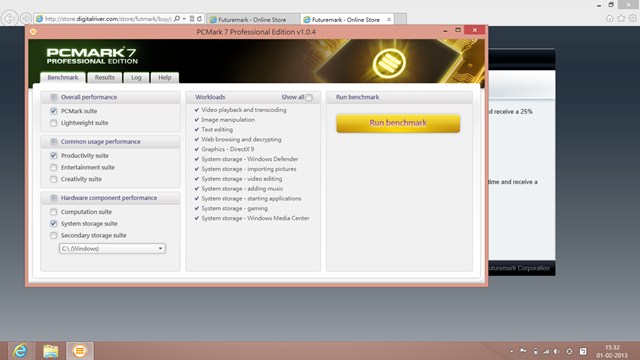The height and width of the screenshot is (360, 640).
Task: Open the volume control in the tray
Action: click(557, 351)
